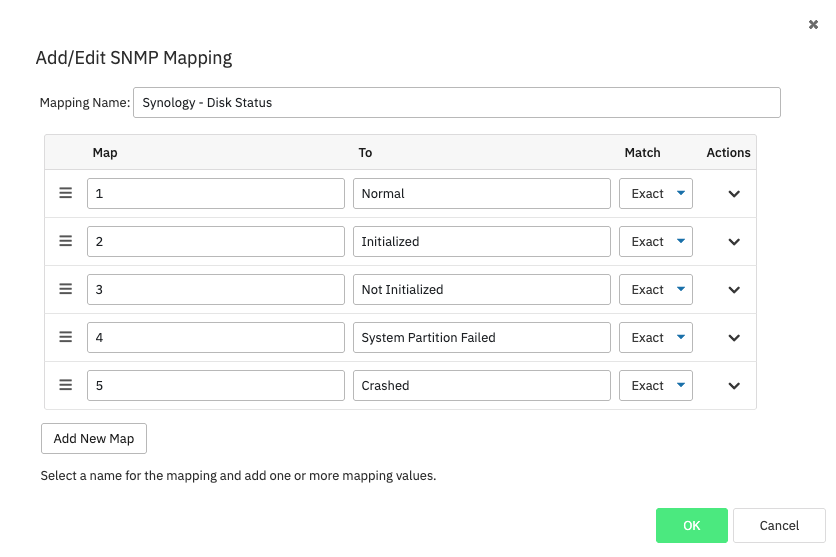Edit To field reading System Partition Failed
The height and width of the screenshot is (557, 836).
pyautogui.click(x=482, y=337)
